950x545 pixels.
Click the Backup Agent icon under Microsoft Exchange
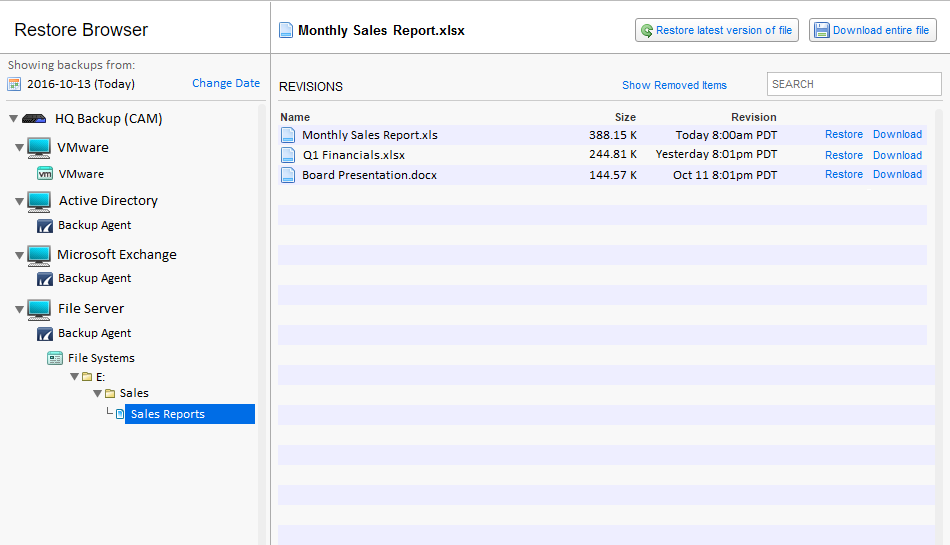coord(45,279)
